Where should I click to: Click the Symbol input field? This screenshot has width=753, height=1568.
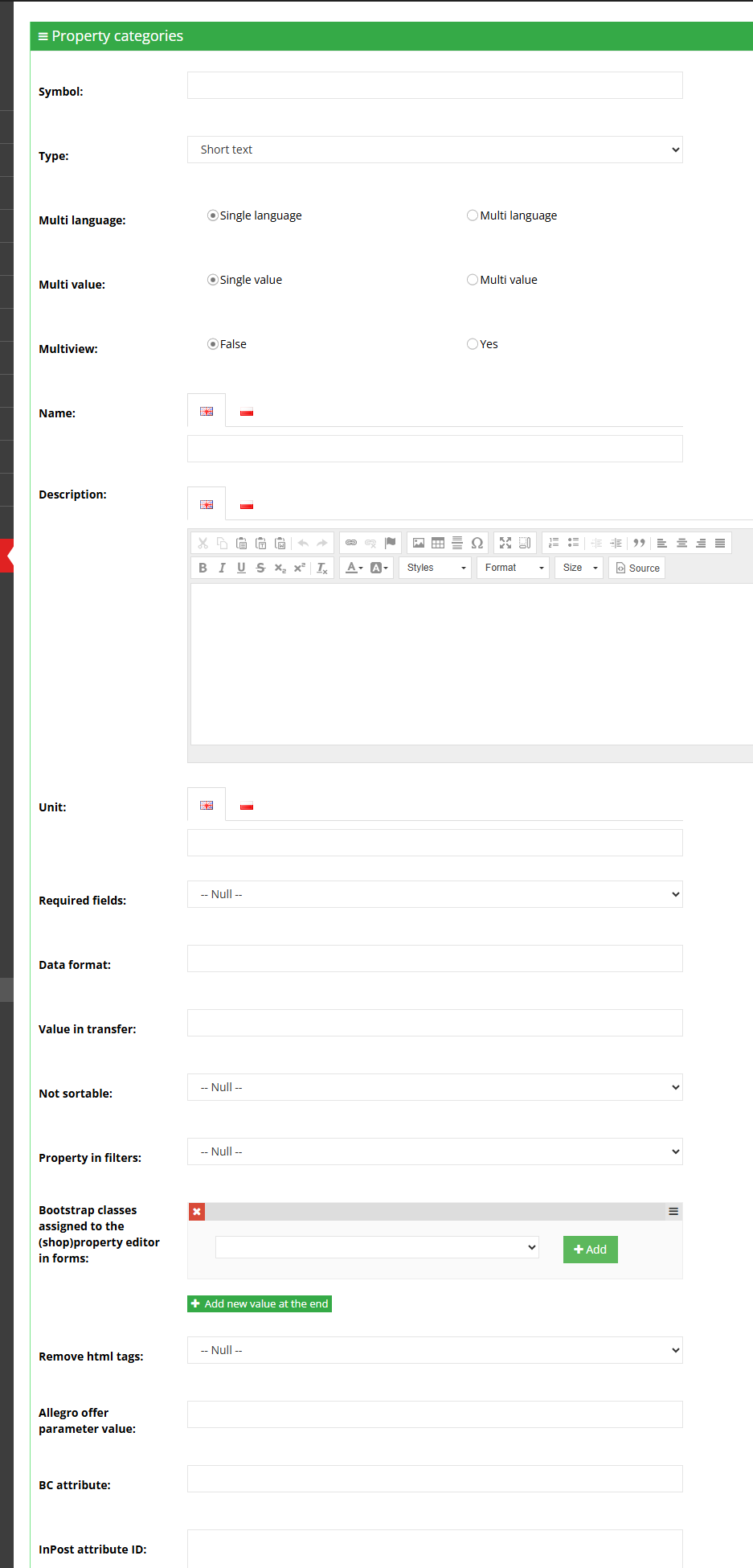pyautogui.click(x=435, y=85)
